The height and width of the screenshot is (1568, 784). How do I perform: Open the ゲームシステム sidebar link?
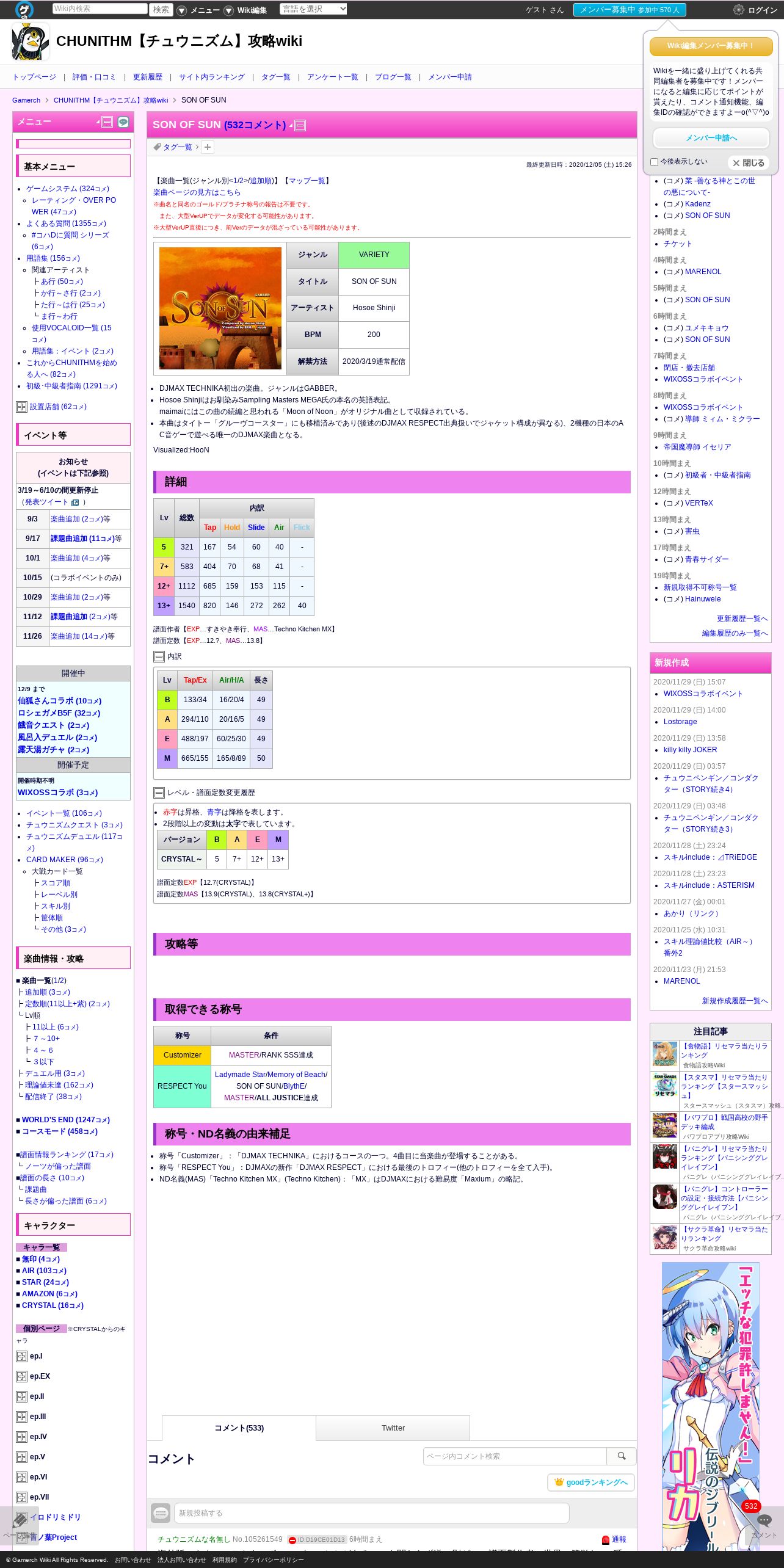coord(68,189)
